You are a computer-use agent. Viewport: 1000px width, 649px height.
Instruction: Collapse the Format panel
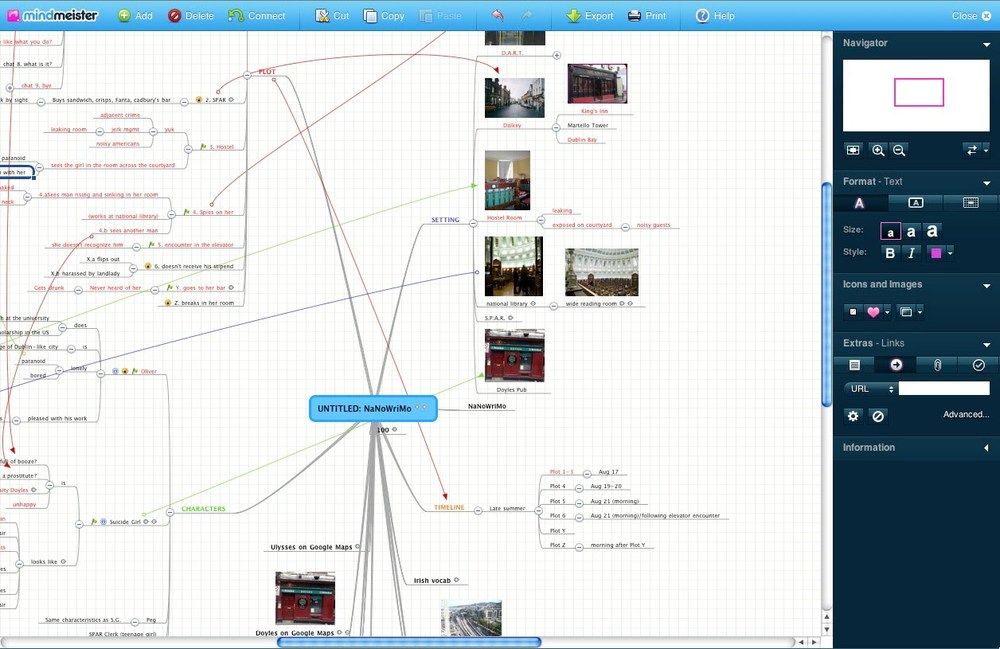coord(987,182)
